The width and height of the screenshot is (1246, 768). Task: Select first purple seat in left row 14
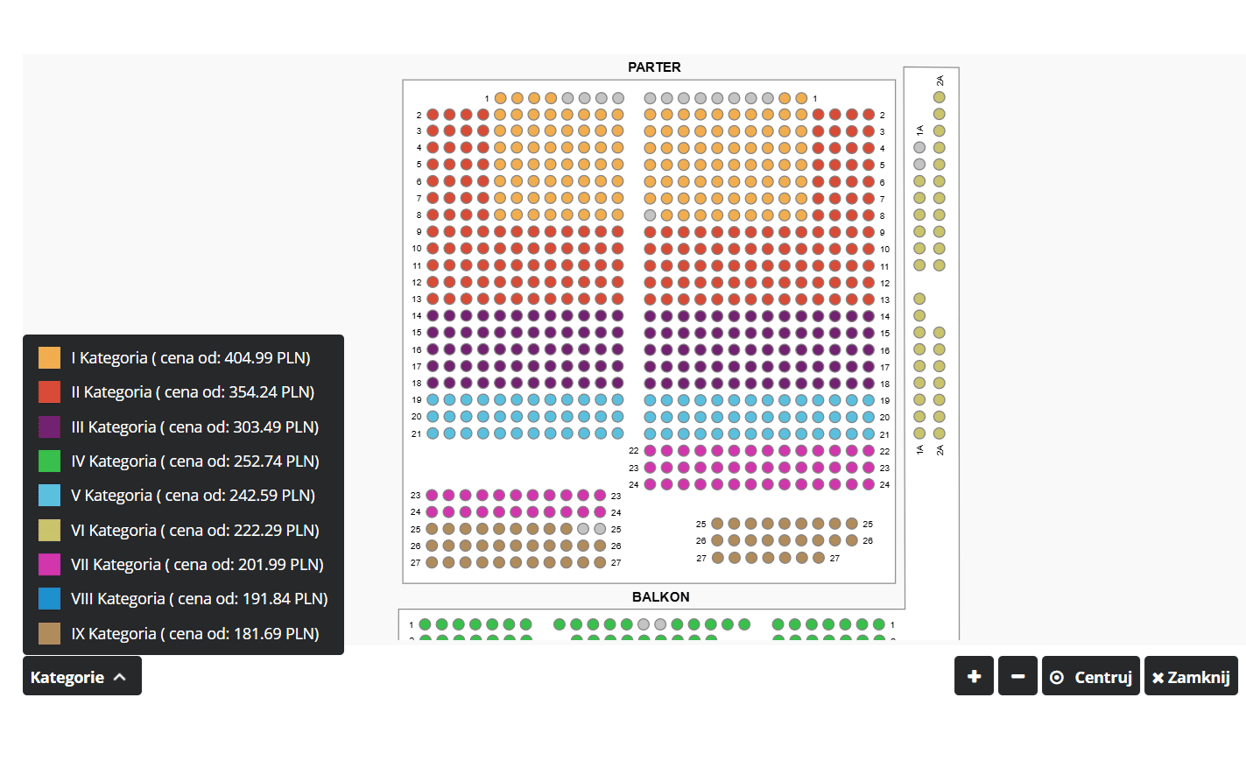[x=433, y=316]
